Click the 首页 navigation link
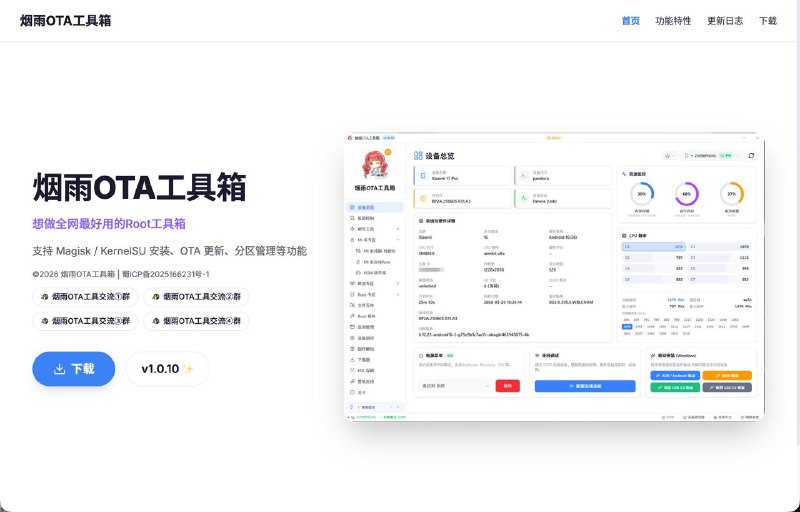 630,20
